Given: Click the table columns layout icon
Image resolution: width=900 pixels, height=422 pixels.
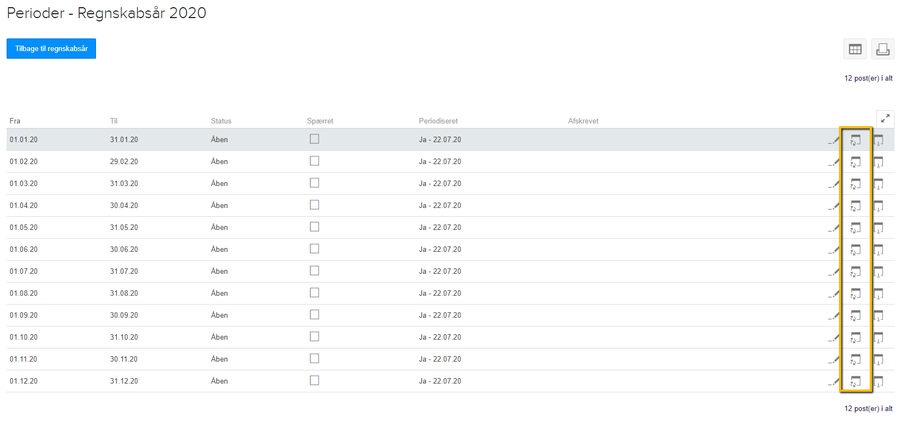Looking at the screenshot, I should tap(855, 49).
